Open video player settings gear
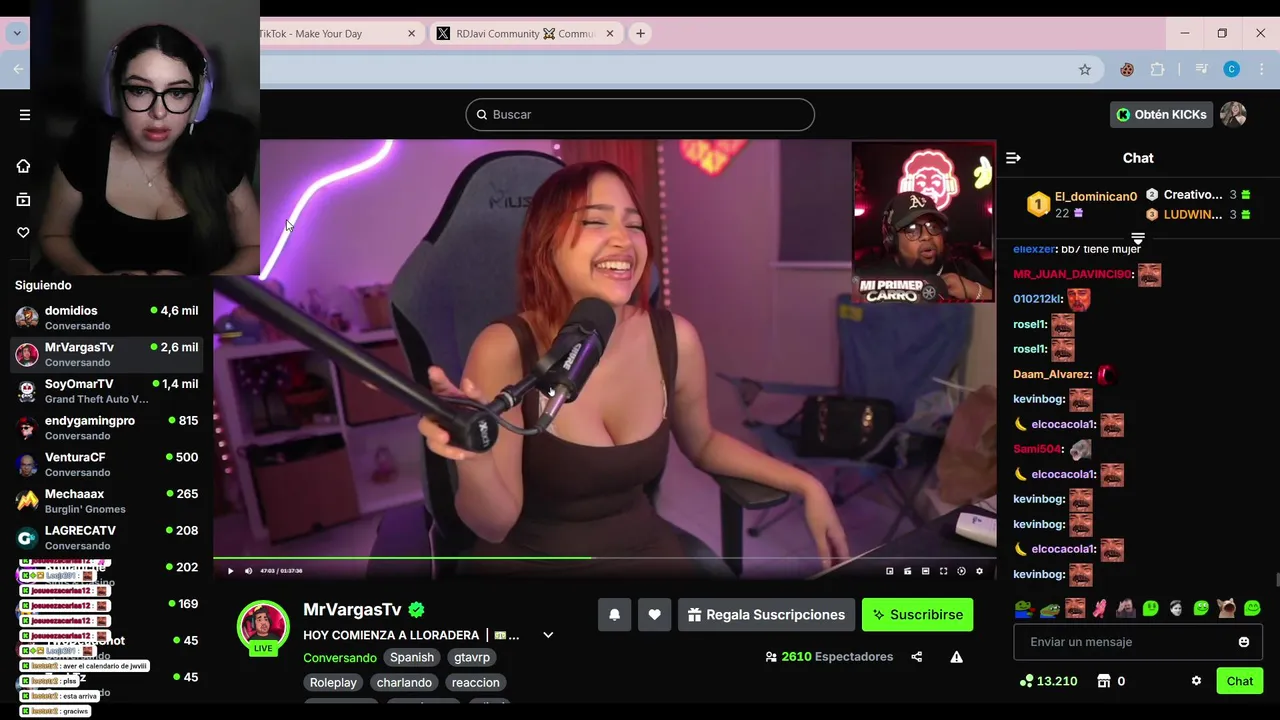 tap(979, 571)
